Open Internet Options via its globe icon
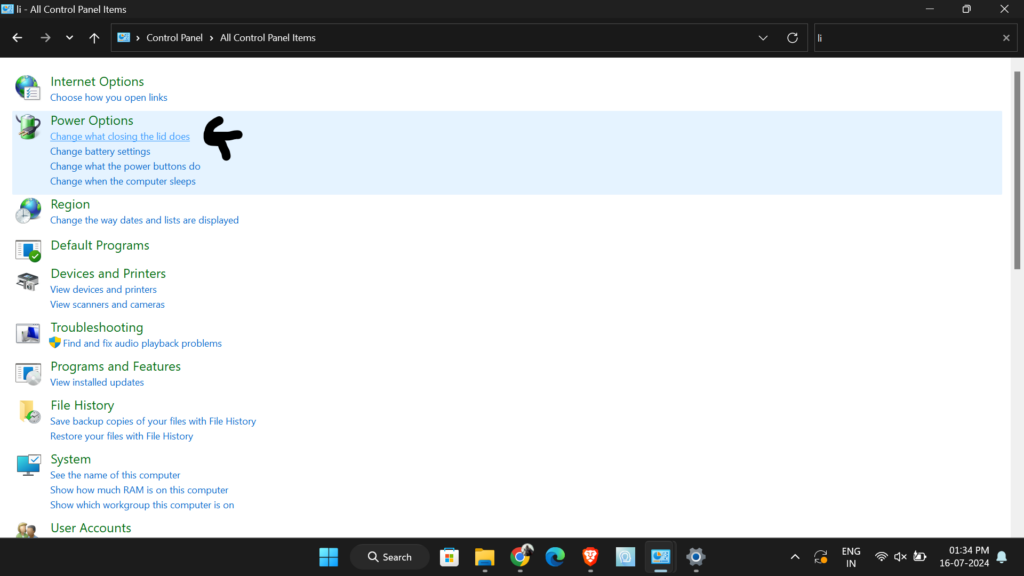 pyautogui.click(x=27, y=87)
